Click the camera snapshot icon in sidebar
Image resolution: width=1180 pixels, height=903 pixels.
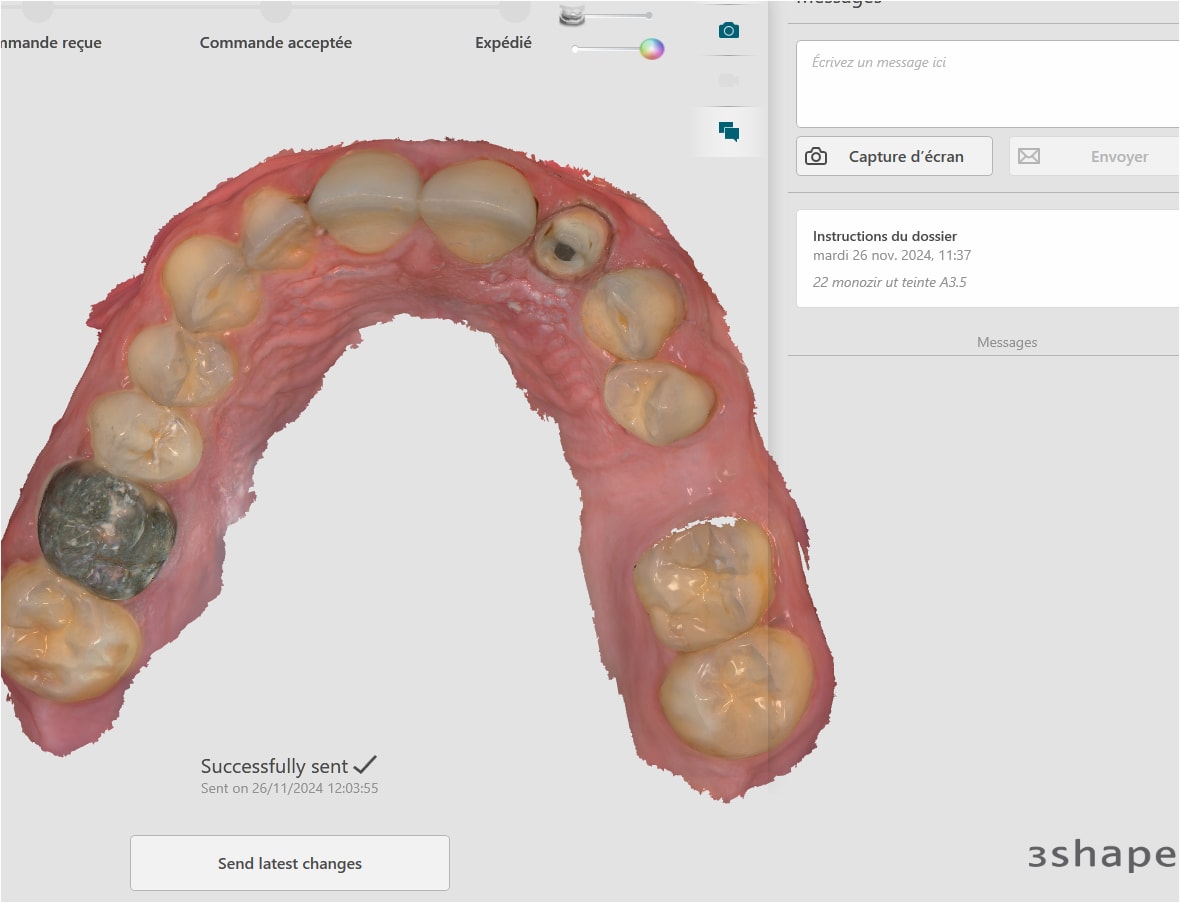[x=729, y=31]
